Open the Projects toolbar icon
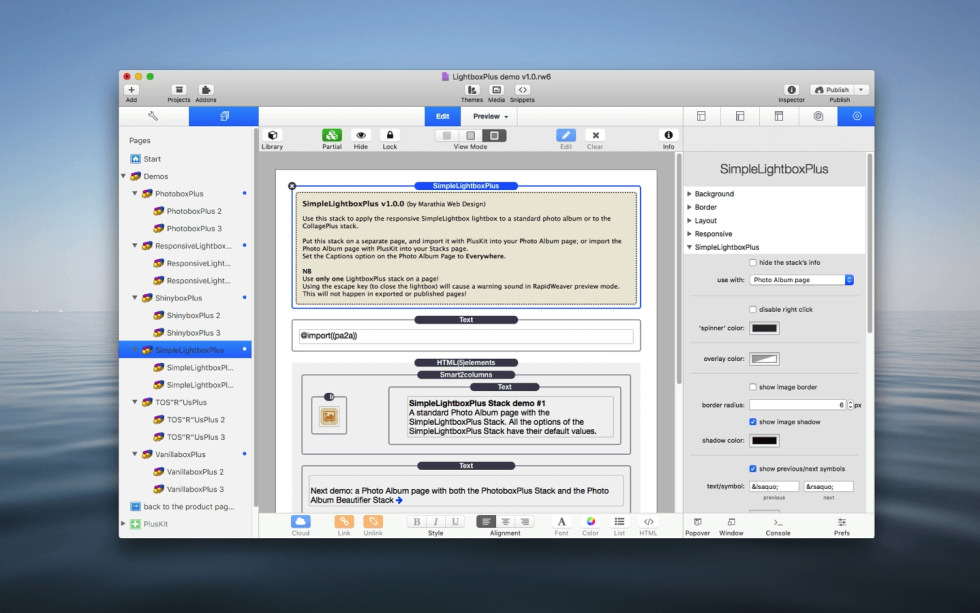This screenshot has height=613, width=980. (179, 90)
